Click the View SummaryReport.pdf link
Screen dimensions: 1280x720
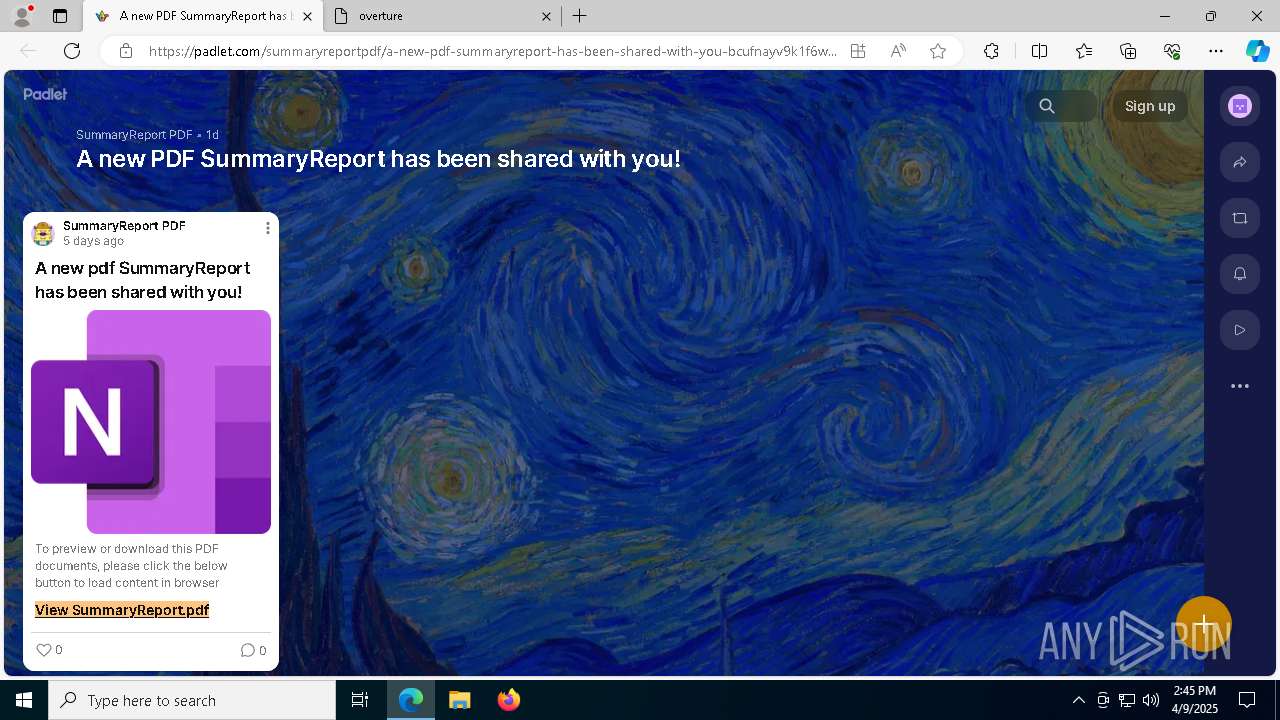coord(122,610)
